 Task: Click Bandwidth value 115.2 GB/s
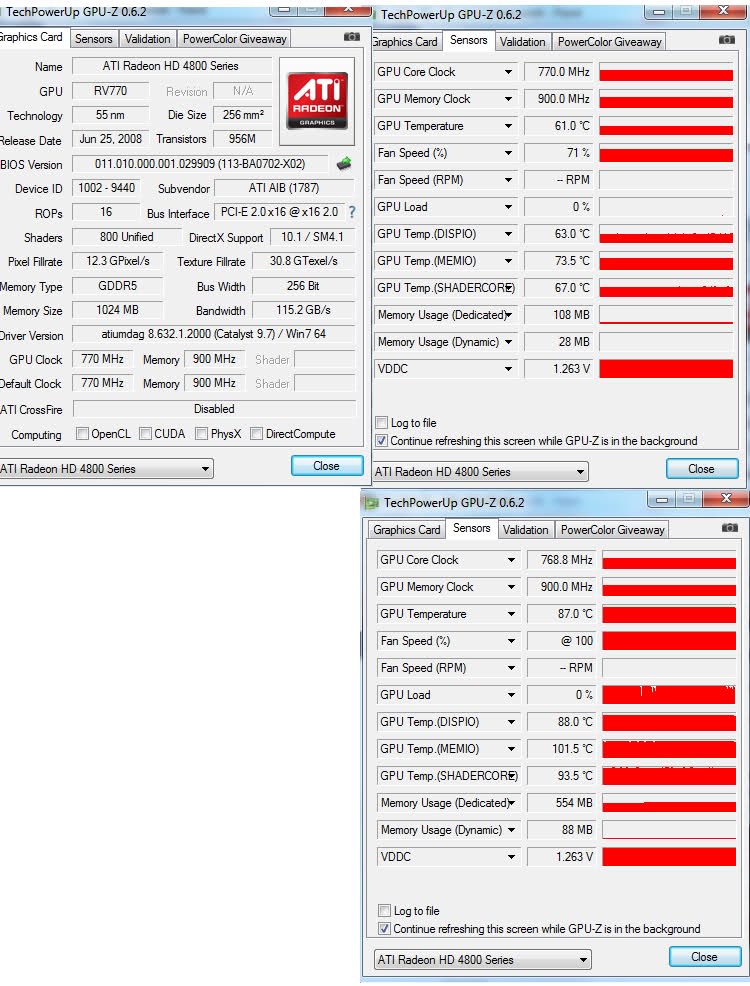[304, 310]
